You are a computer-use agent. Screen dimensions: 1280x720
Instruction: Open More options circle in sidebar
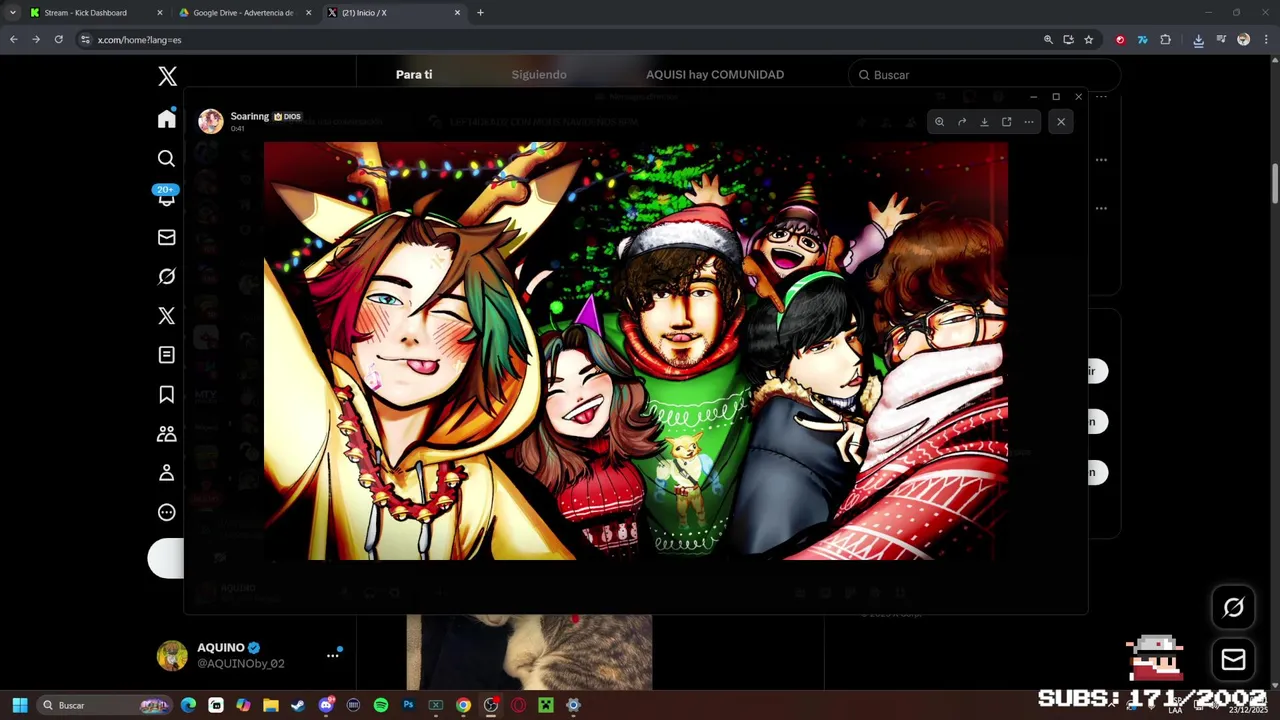[167, 512]
